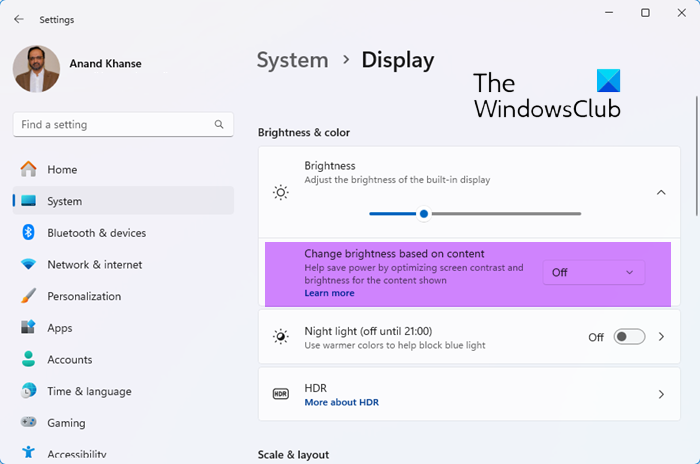The height and width of the screenshot is (464, 700).
Task: Collapse the Brightness section chevron
Action: click(660, 192)
